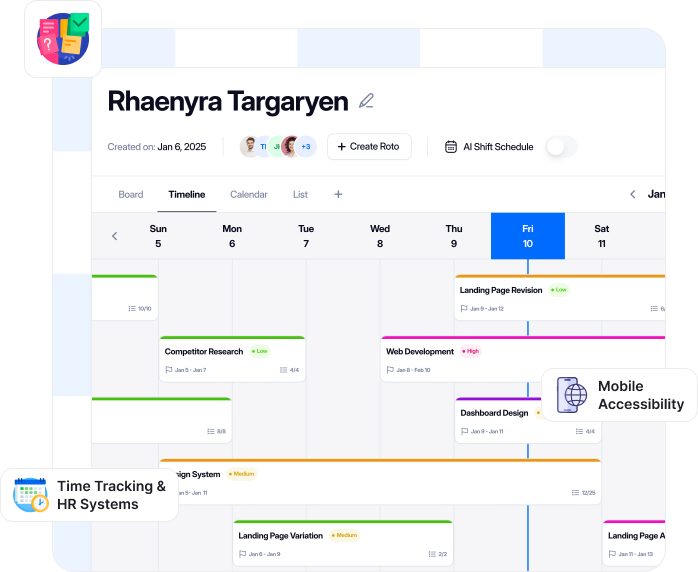Open the Competitor Research task card
Image resolution: width=698 pixels, height=572 pixels.
pyautogui.click(x=232, y=359)
